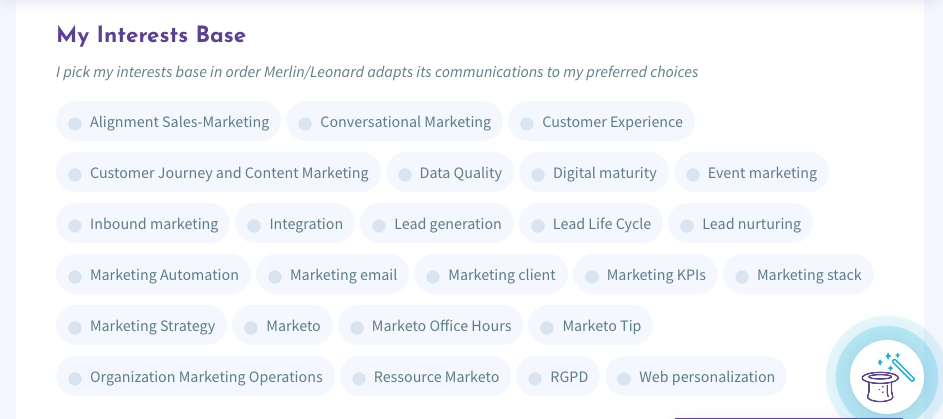Toggle the Marketo Tip chip
Screen dimensions: 943x419
click(591, 326)
